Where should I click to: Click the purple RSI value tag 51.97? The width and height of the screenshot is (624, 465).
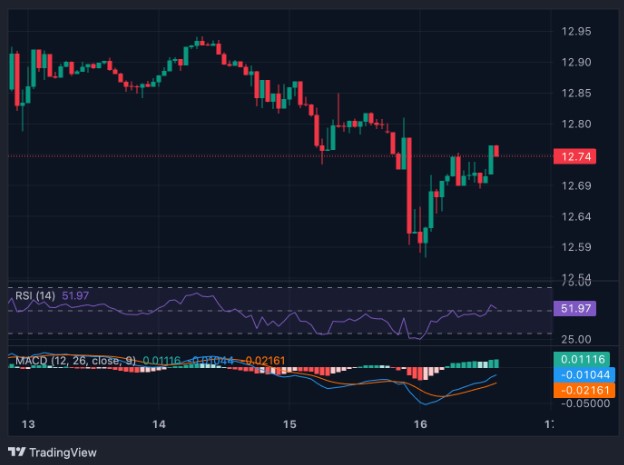point(575,308)
